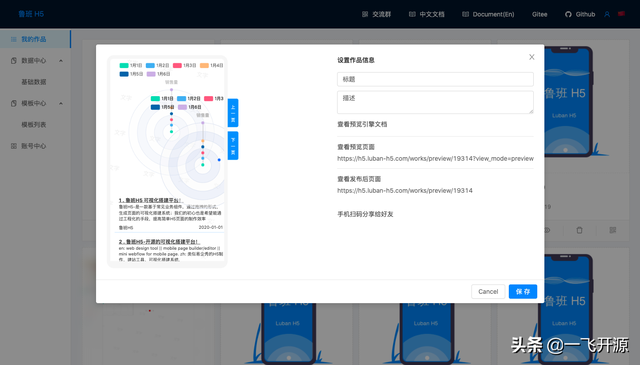Open the Document(En) link
The width and height of the screenshot is (640, 365).
point(488,14)
